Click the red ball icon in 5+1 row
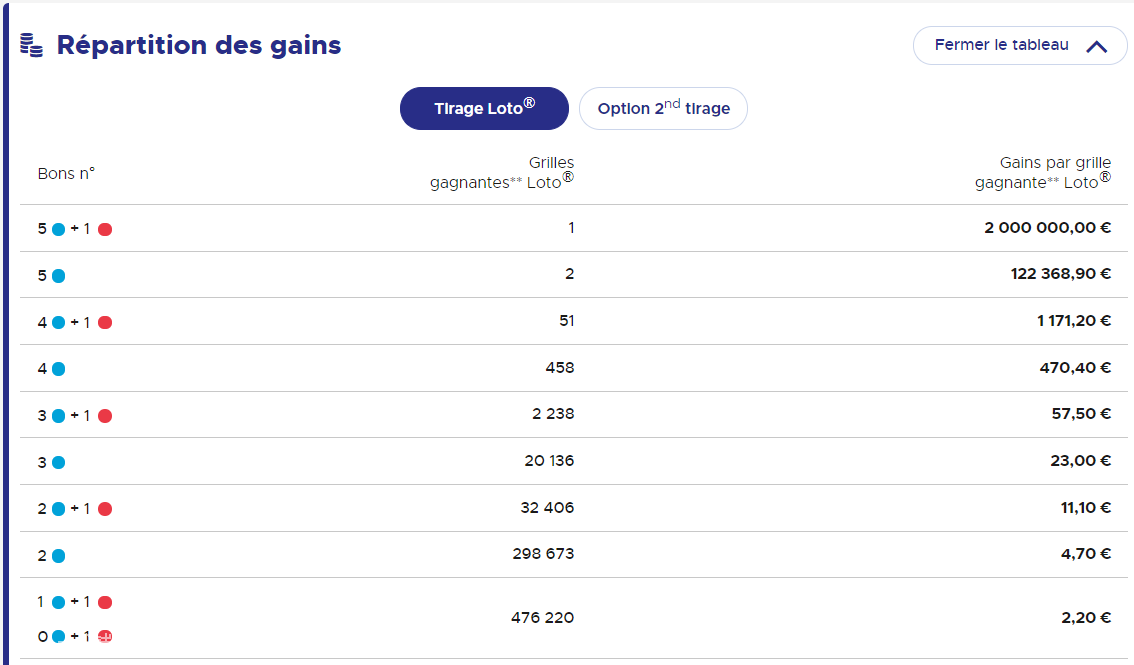Image resolution: width=1134 pixels, height=665 pixels. [105, 229]
